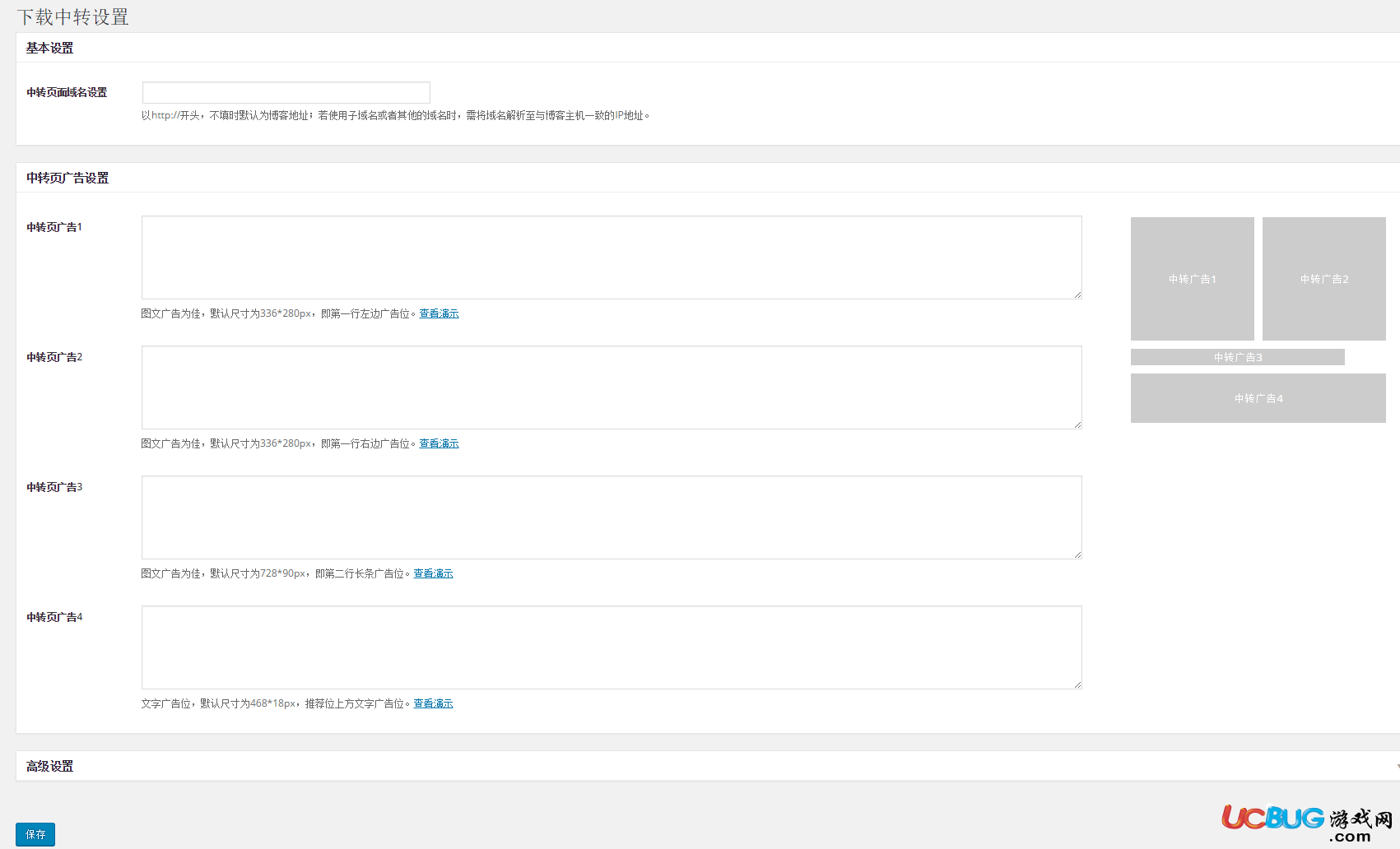Grab resize handle of 中转页广告4 textarea
Screen dimensions: 1400x849
click(x=1077, y=684)
